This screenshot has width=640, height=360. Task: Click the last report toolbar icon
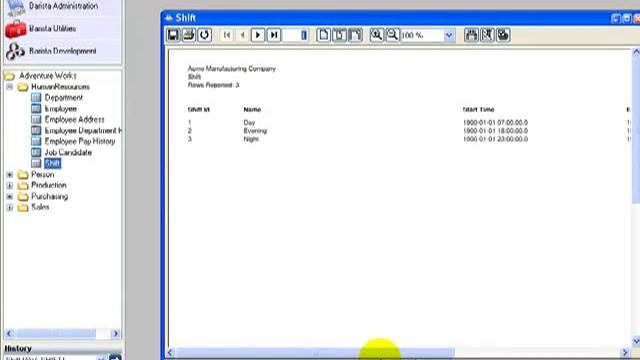pos(503,35)
